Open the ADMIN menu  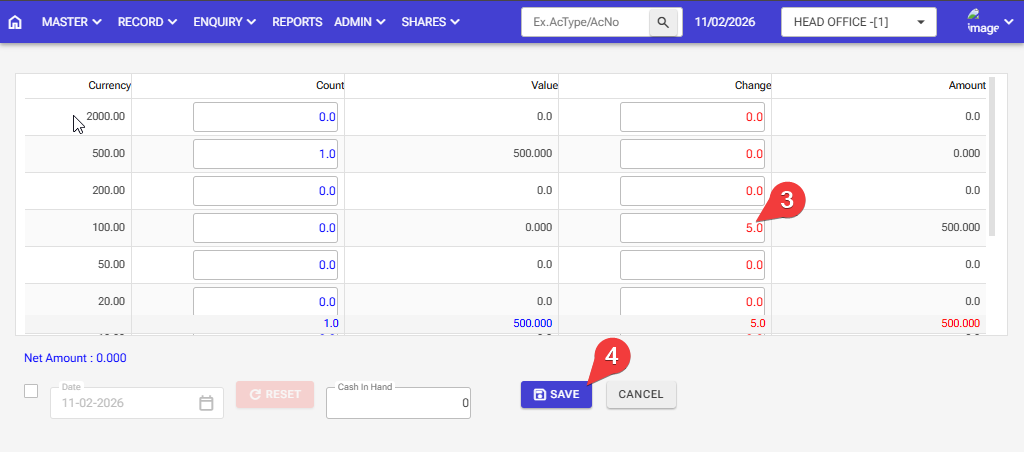(x=361, y=22)
